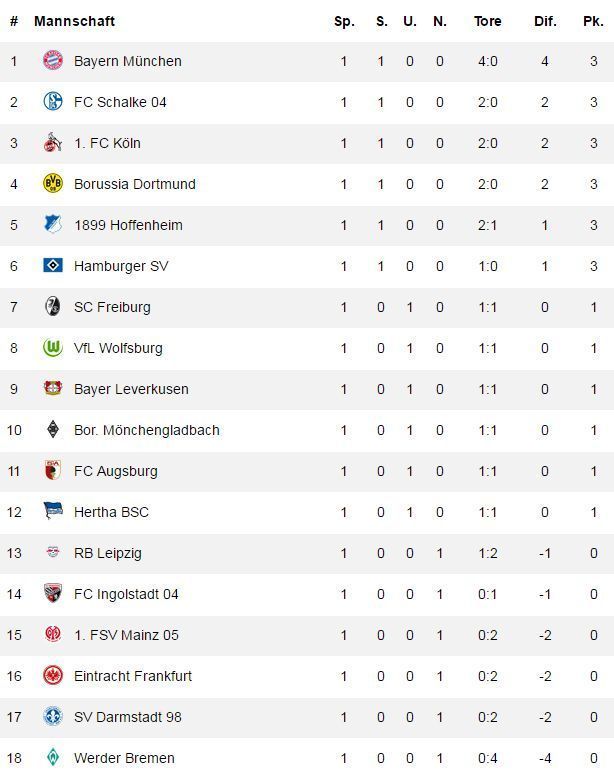614x771 pixels.
Task: Click the Hamburger SV diamond logo
Action: tap(53, 266)
